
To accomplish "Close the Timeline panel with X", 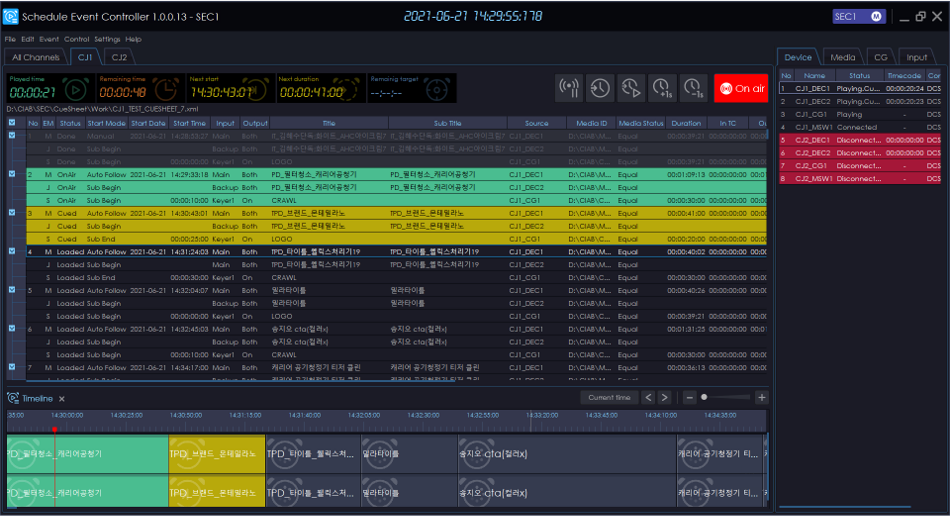I will click(x=62, y=399).
